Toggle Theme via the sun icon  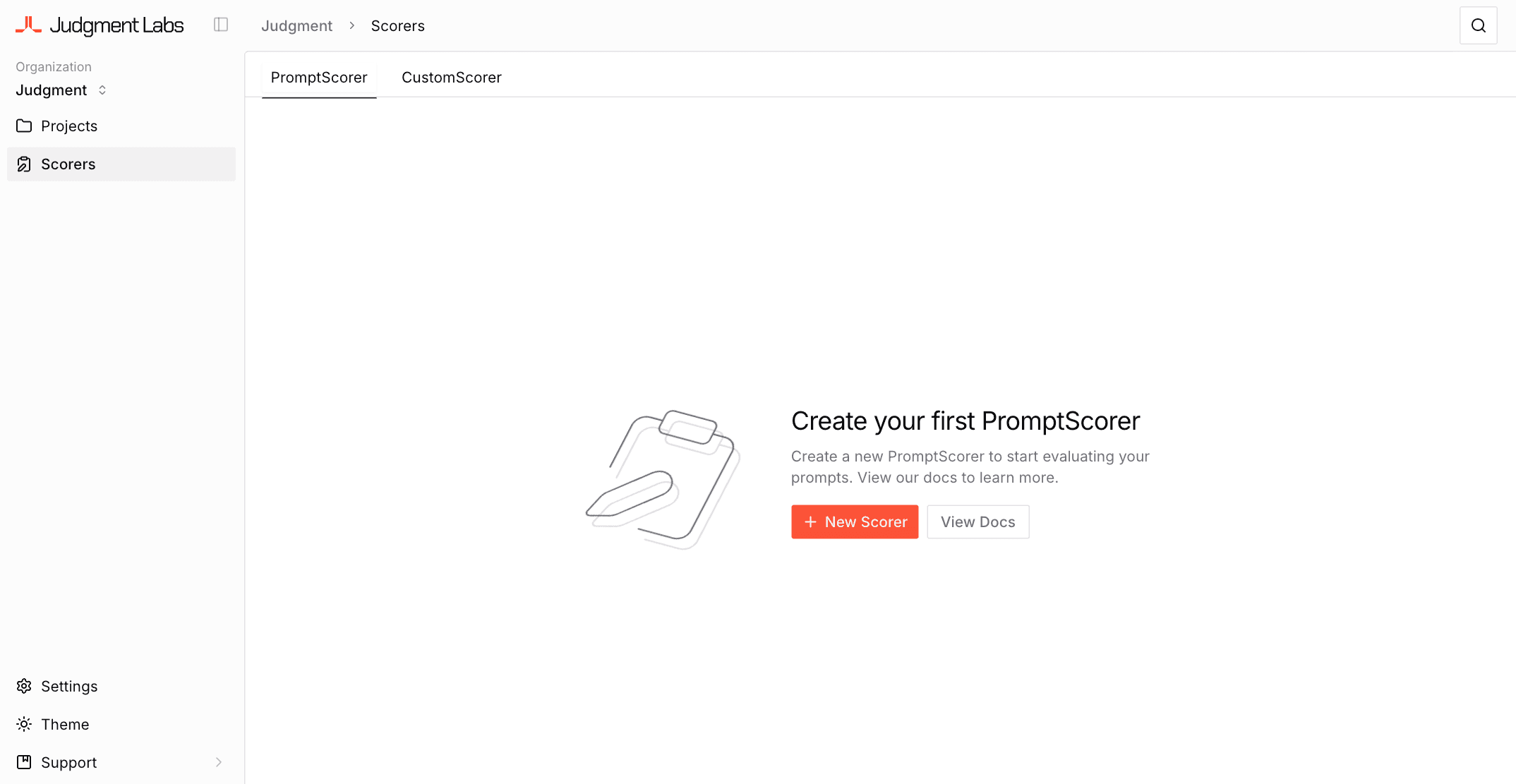pyautogui.click(x=24, y=724)
